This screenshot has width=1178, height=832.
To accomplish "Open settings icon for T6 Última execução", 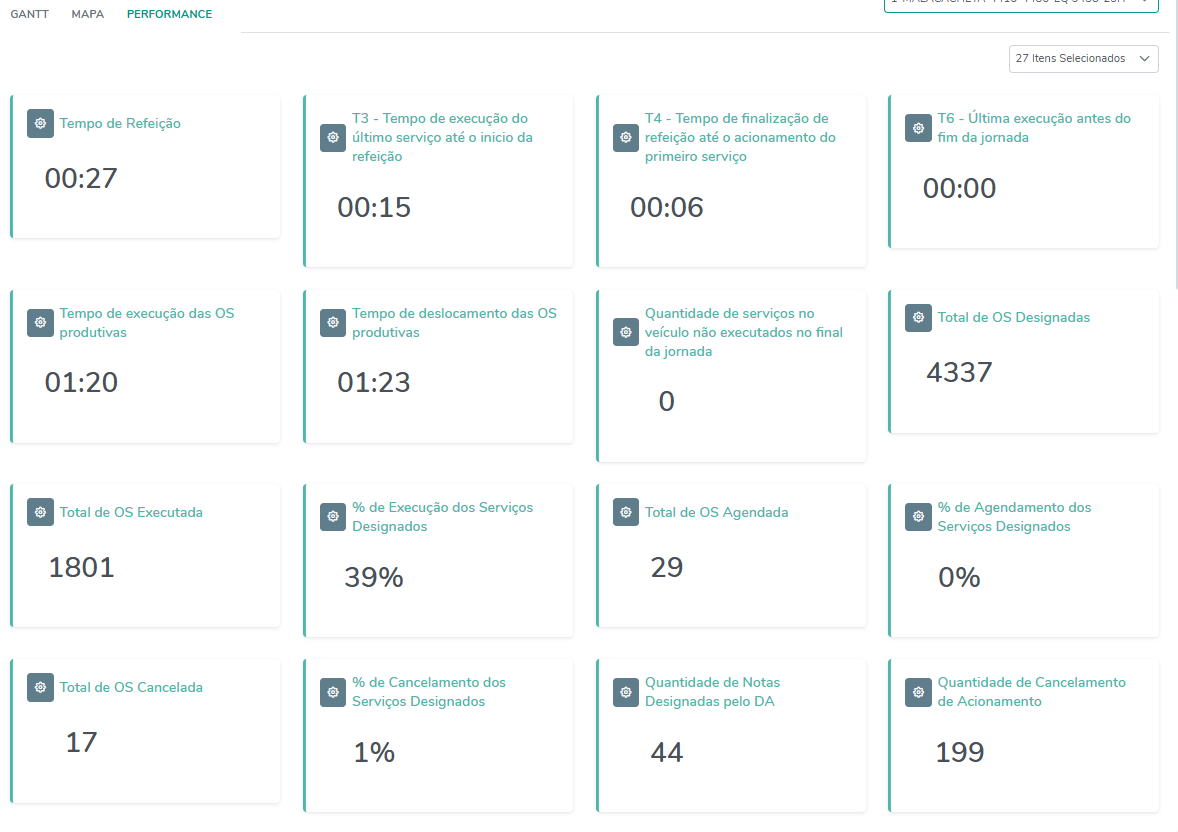I will pyautogui.click(x=918, y=128).
